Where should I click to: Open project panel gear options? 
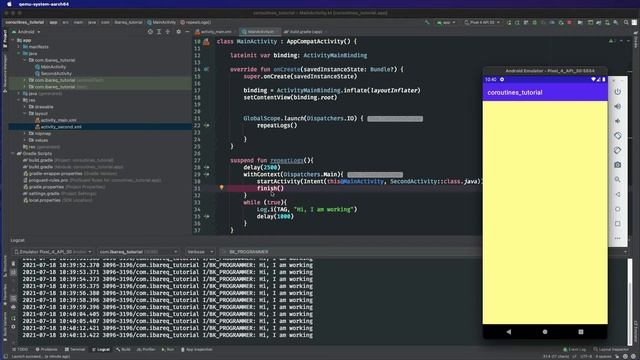point(178,31)
